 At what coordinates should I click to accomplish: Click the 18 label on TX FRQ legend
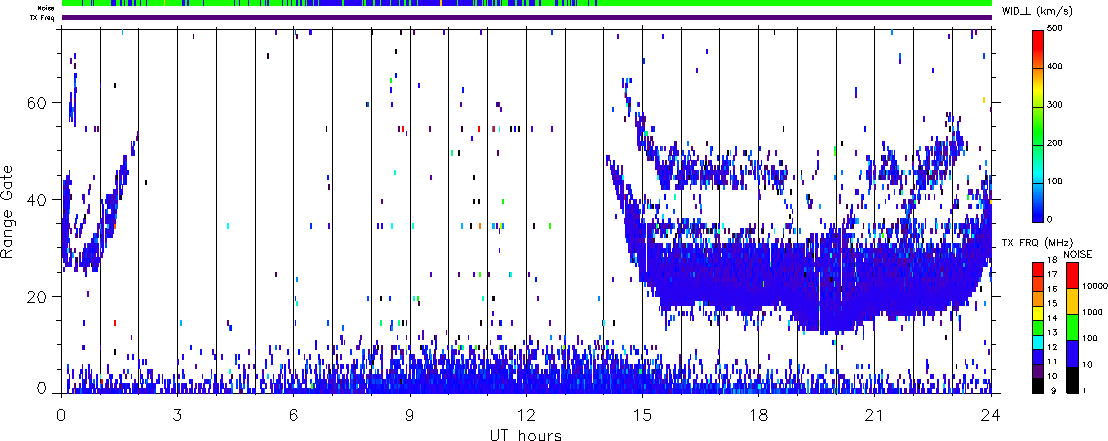pyautogui.click(x=1052, y=260)
